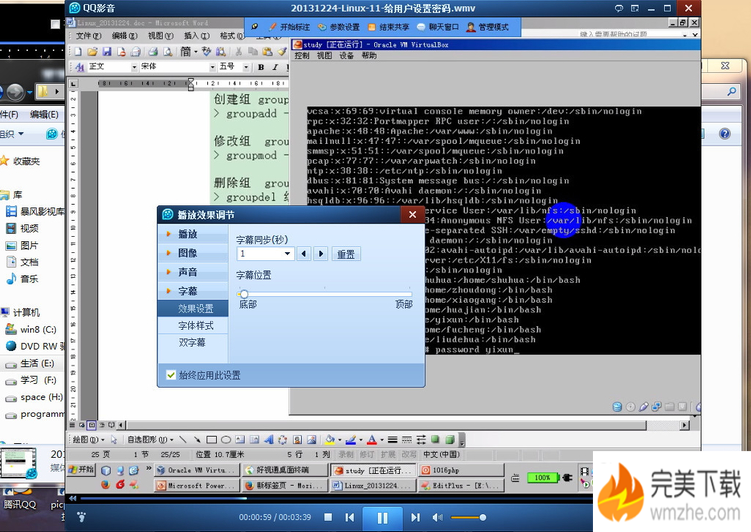Open the 插入 menu in Word
Screen dimensions: 751x532
coord(197,36)
